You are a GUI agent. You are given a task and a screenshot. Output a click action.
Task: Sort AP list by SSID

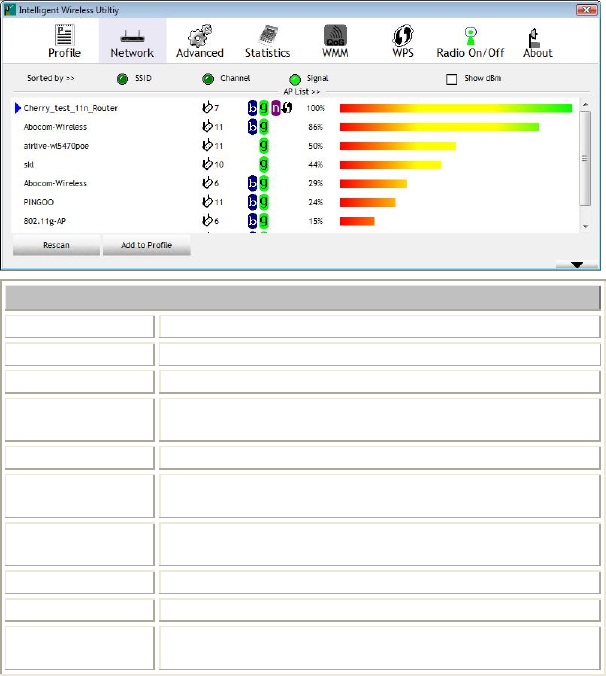tap(122, 79)
